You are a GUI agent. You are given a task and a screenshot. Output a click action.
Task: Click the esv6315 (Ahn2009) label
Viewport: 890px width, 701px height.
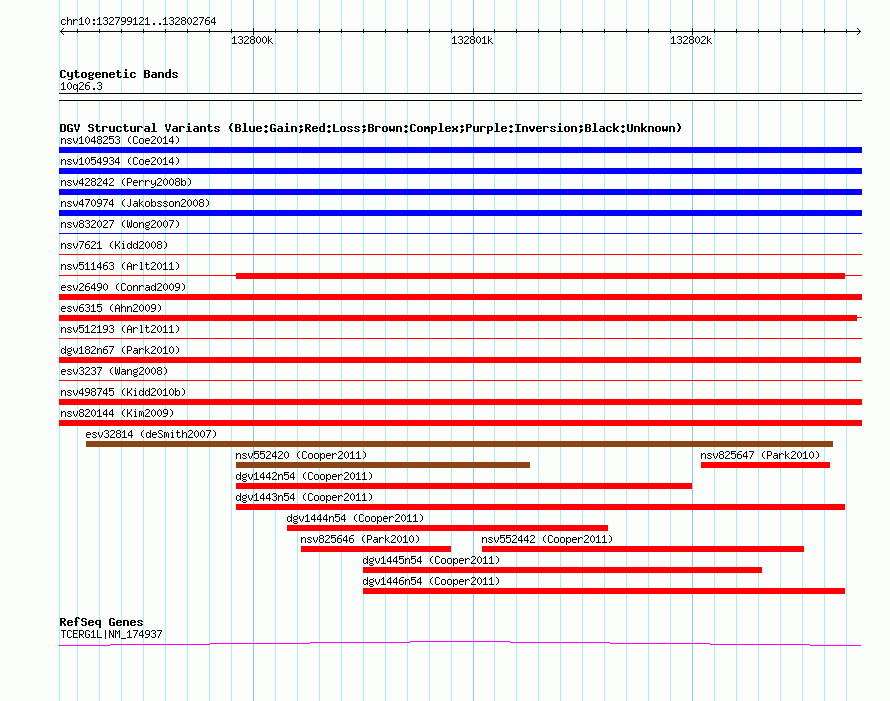tap(111, 308)
